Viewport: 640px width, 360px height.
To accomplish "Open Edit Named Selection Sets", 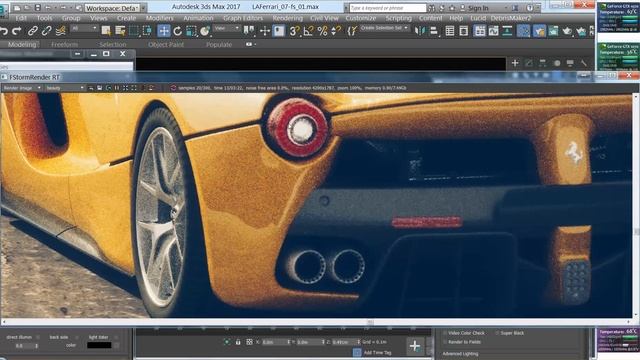I will (352, 31).
